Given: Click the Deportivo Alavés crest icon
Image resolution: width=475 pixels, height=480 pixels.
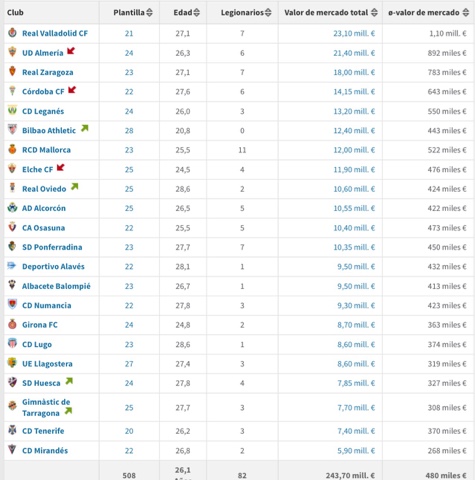Looking at the screenshot, I should (x=12, y=266).
